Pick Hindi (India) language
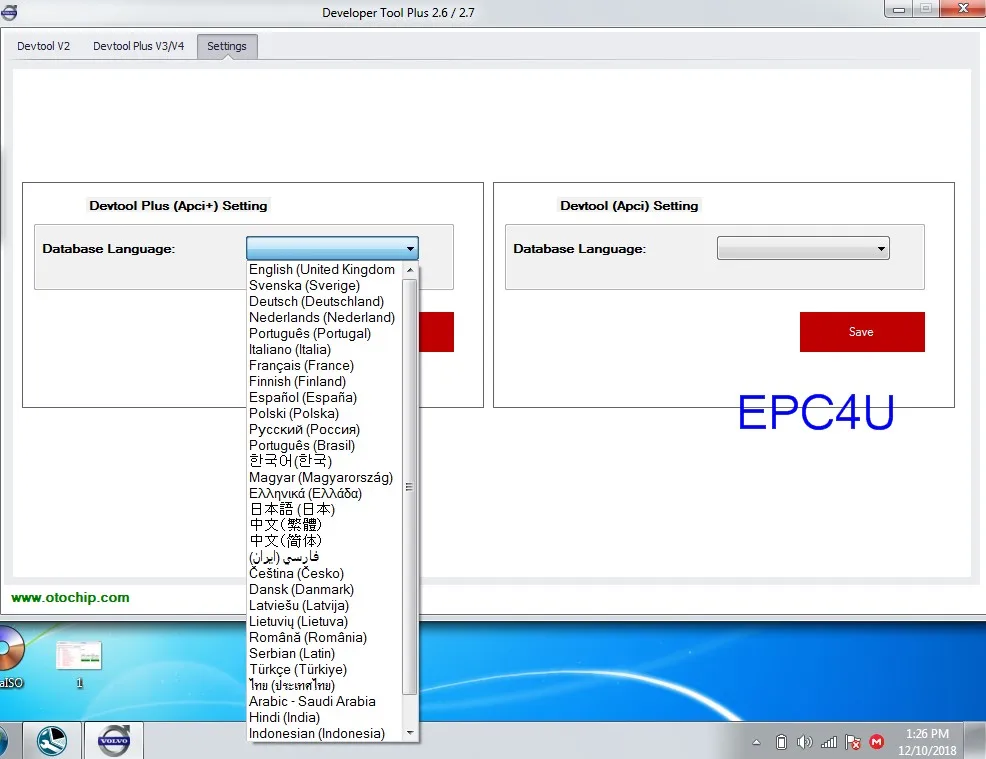986x759 pixels. pyautogui.click(x=324, y=717)
